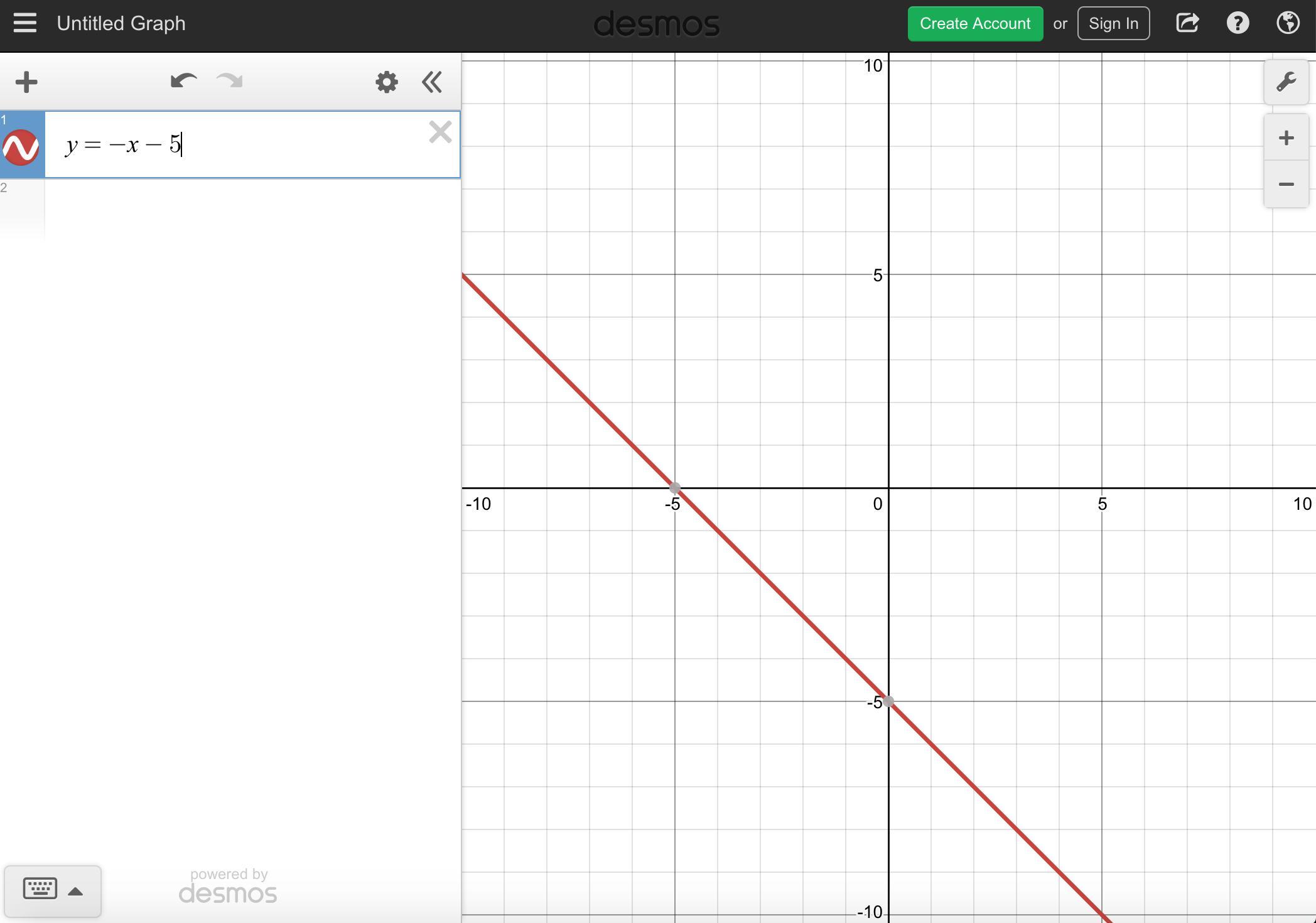
Task: Click the Sign In button
Action: [1113, 24]
